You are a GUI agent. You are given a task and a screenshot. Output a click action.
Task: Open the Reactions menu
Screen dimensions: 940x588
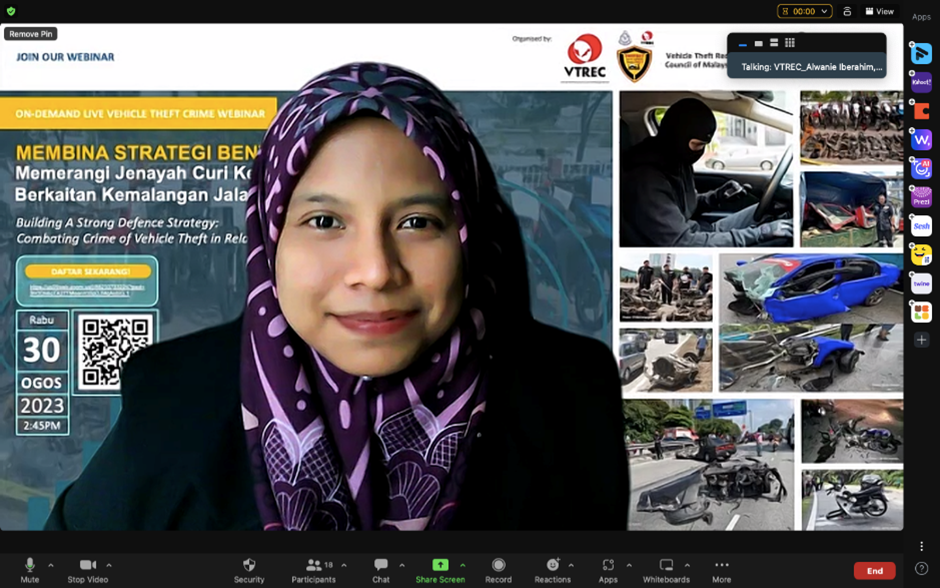552,566
